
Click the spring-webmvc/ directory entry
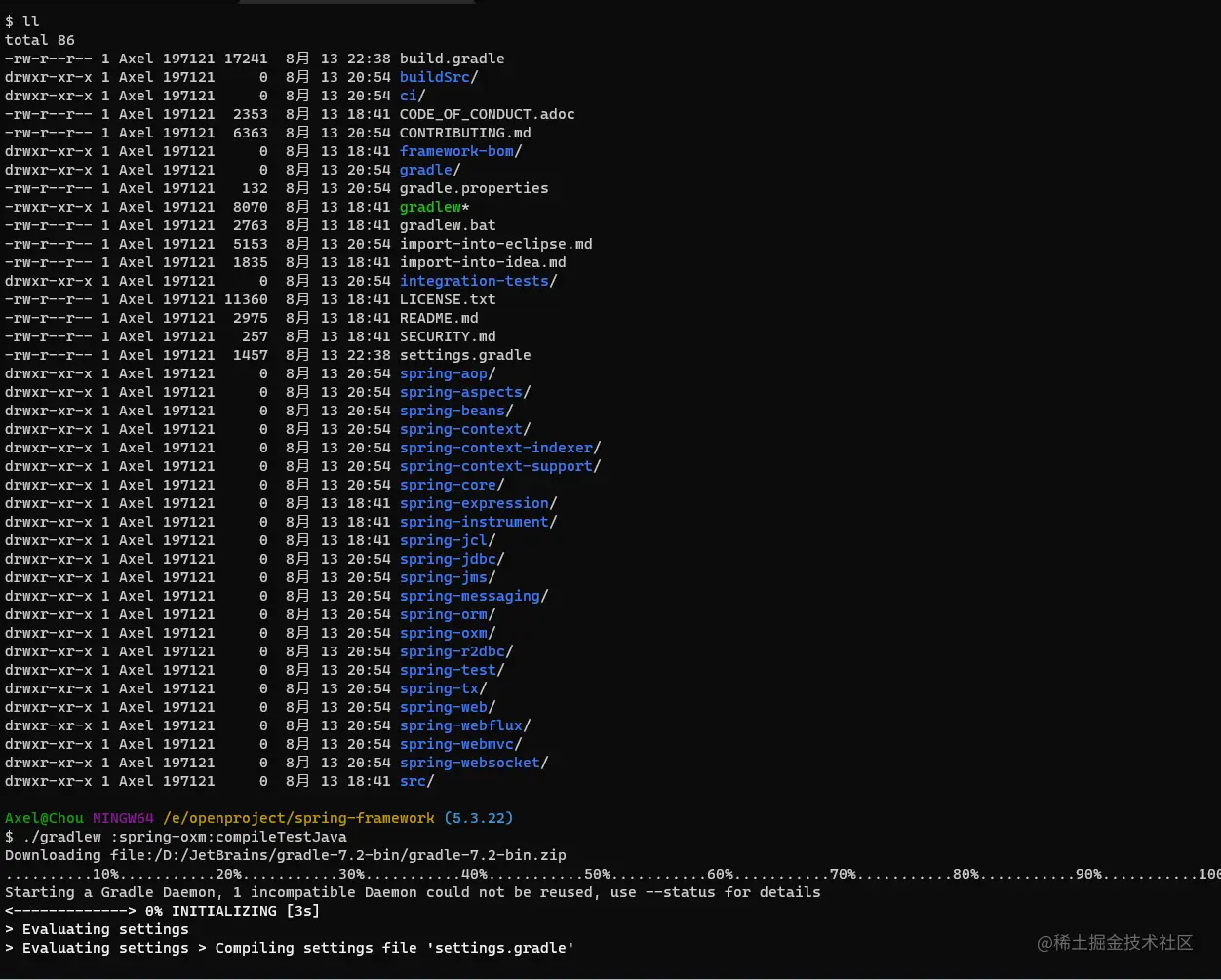(460, 744)
